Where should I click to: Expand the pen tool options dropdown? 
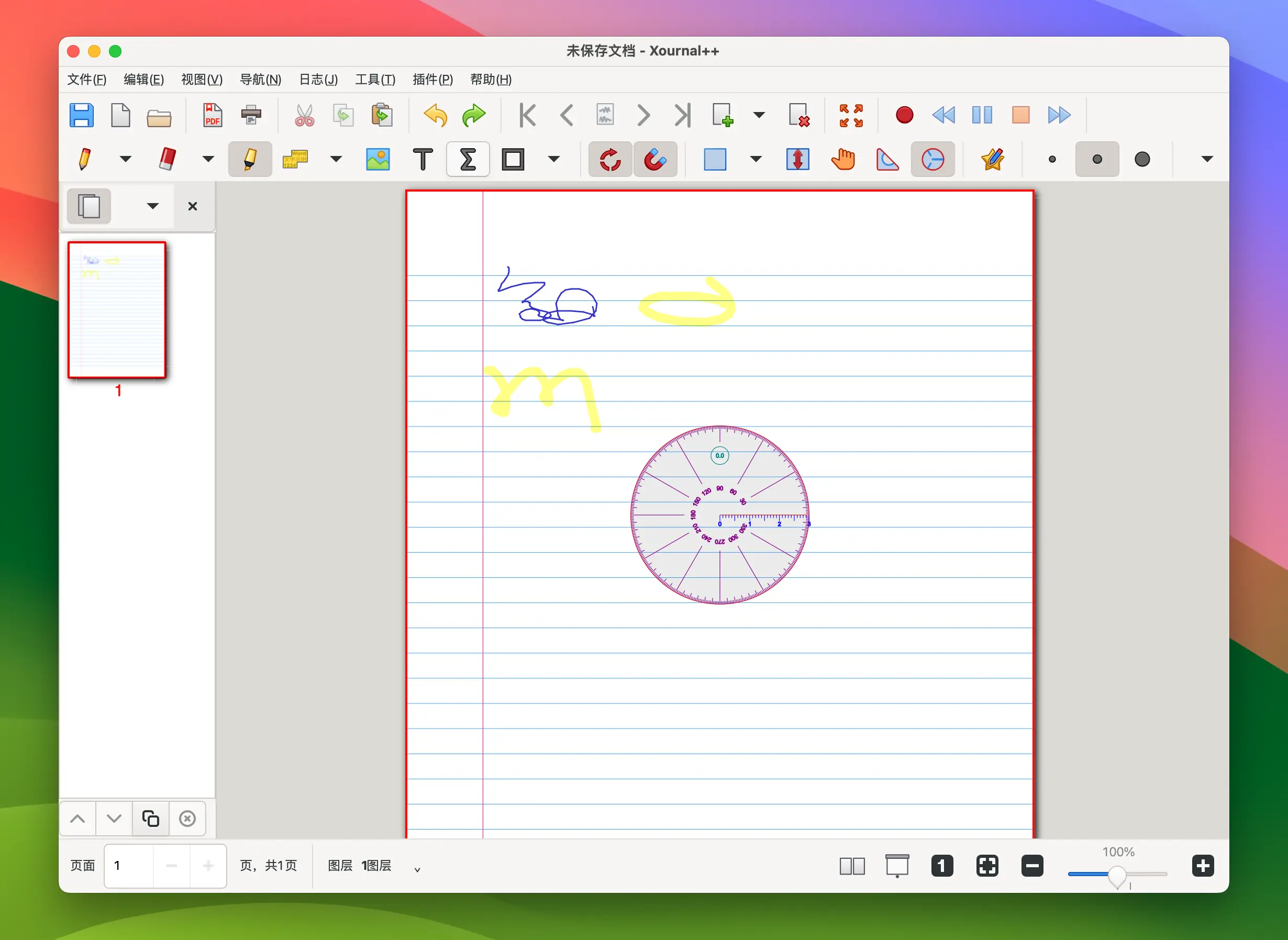125,159
